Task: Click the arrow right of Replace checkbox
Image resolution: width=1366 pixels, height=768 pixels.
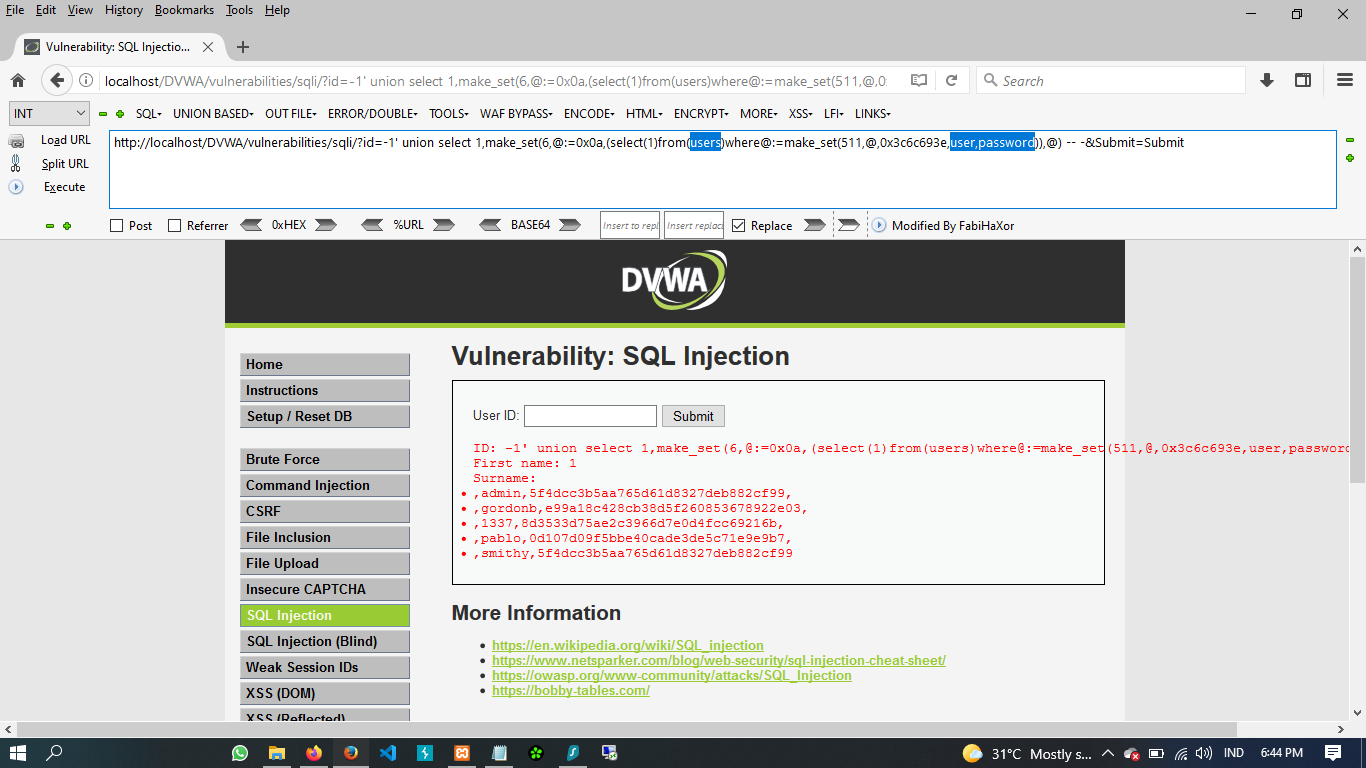Action: (x=814, y=225)
